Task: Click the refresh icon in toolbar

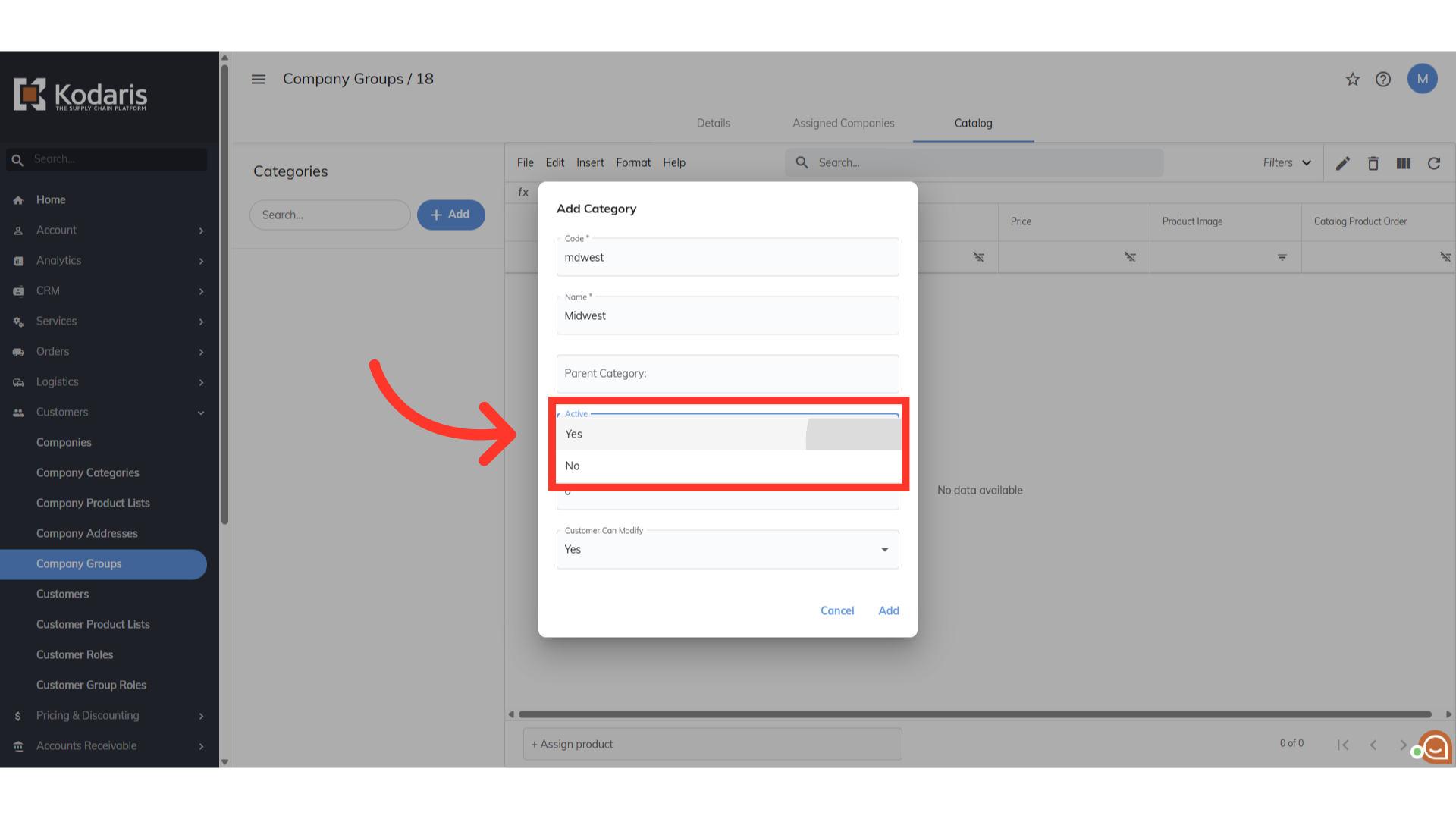Action: [1434, 163]
